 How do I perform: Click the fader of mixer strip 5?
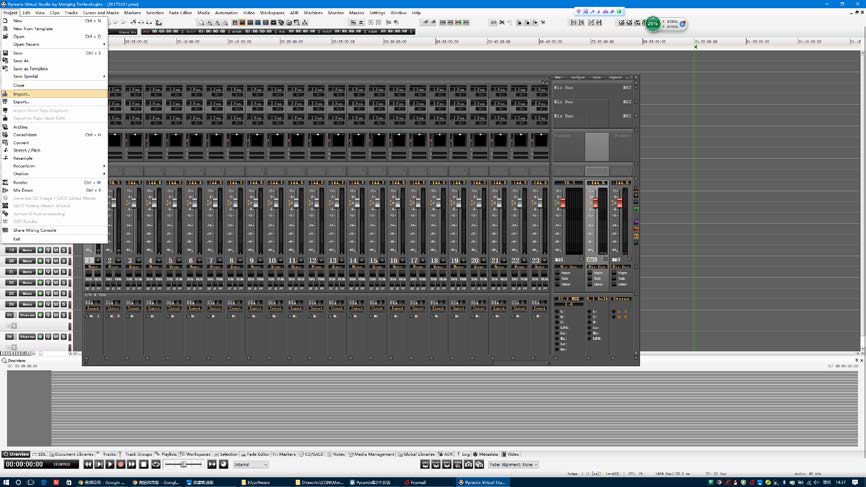(174, 203)
